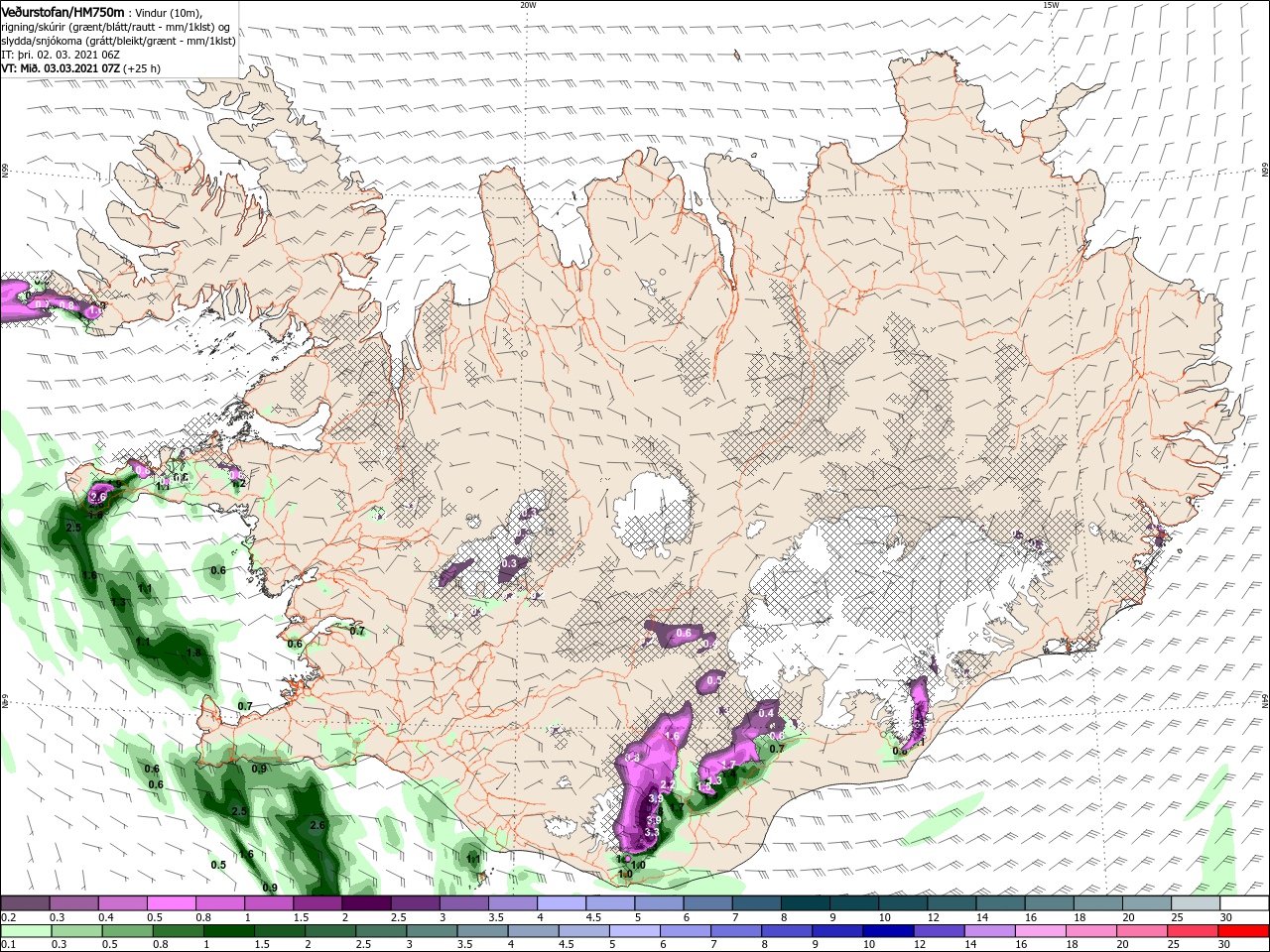Viewport: 1270px width, 952px height.
Task: Select the slydda/snjókoma description line
Action: pos(117,41)
